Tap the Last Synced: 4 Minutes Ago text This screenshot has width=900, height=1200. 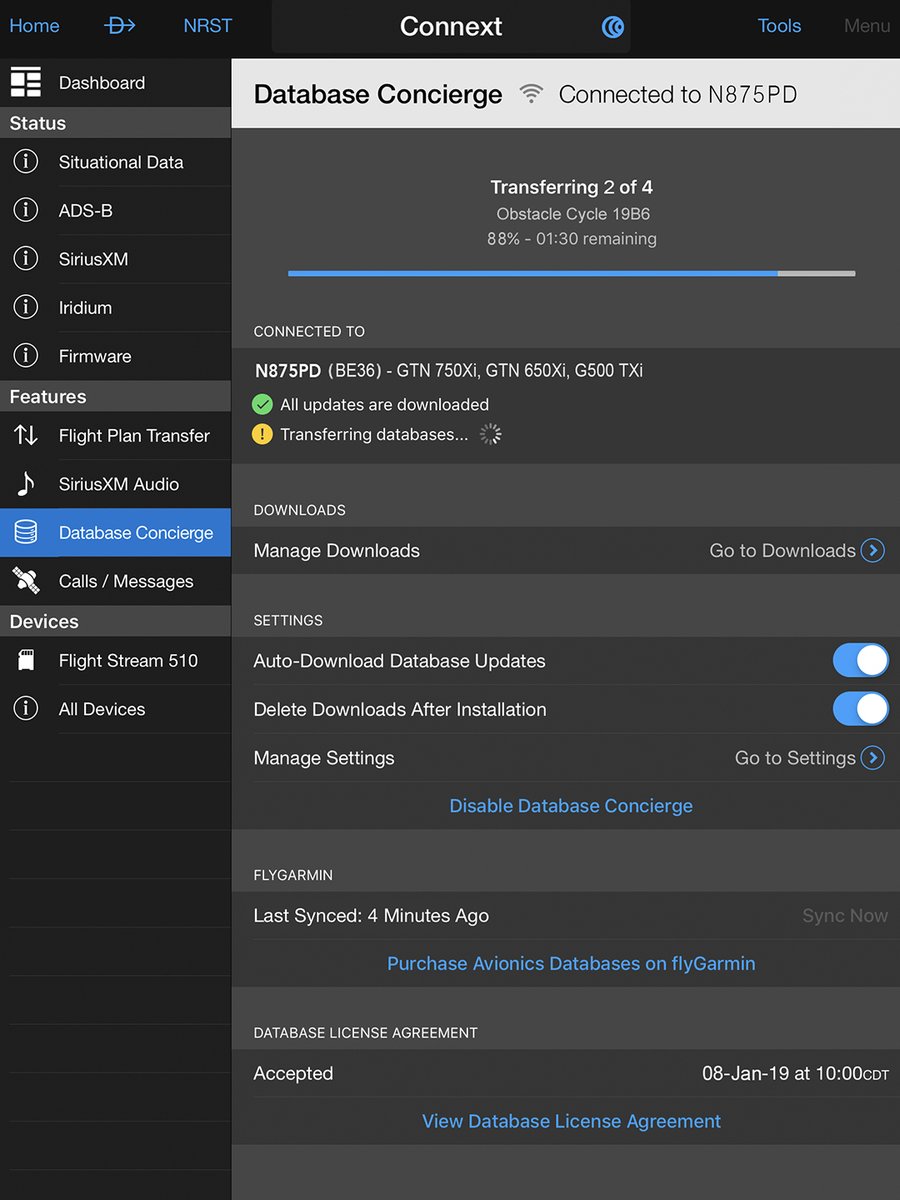(371, 916)
